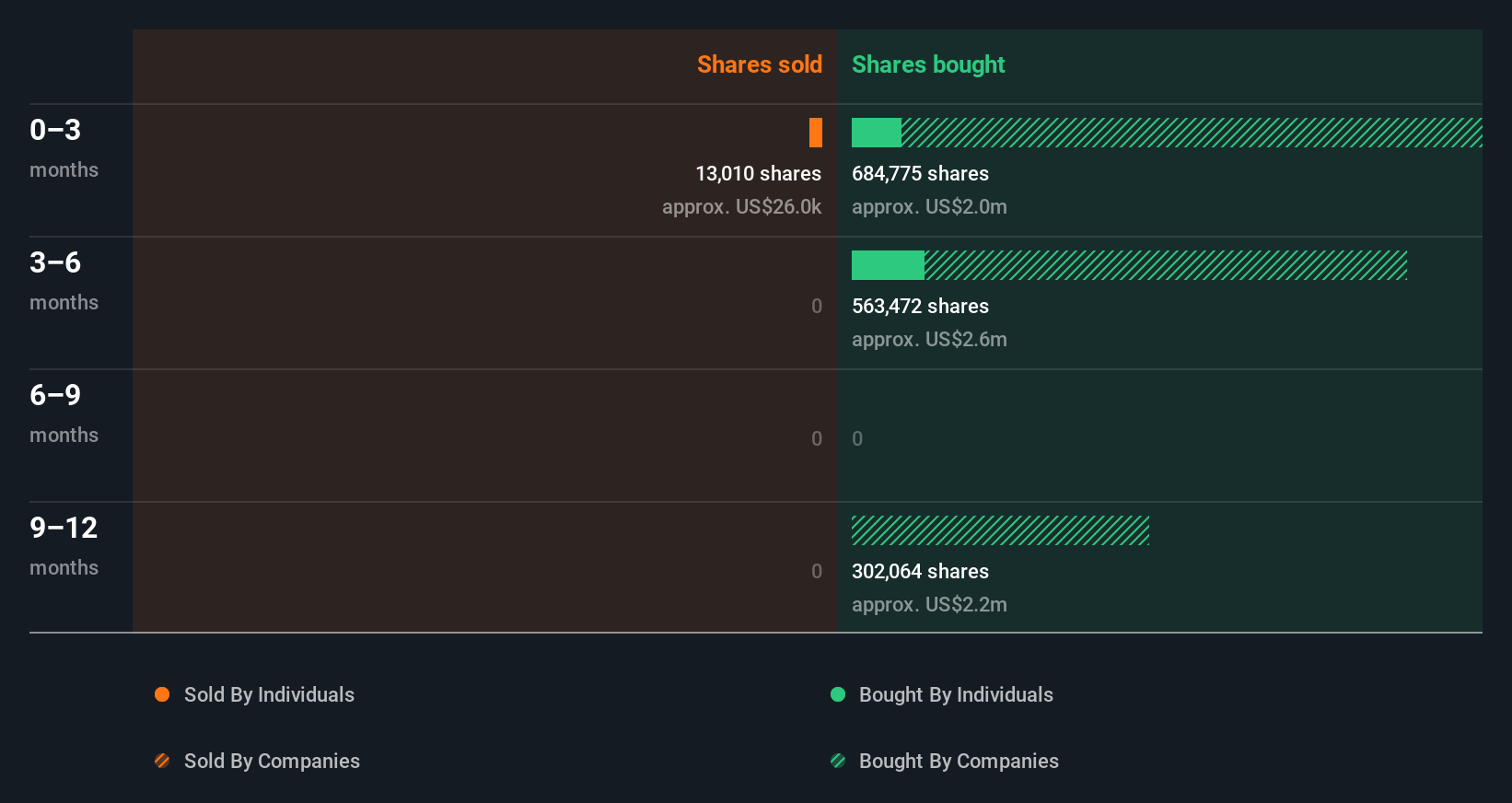Screen dimensions: 1512x803
Task: Click the 684,775 shares value
Action: [920, 174]
